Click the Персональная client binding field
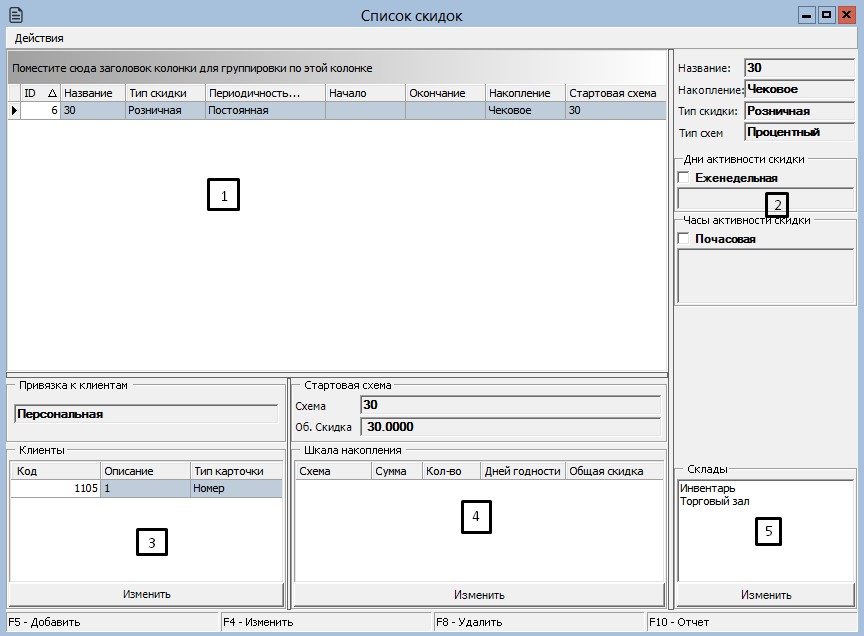 coord(146,413)
